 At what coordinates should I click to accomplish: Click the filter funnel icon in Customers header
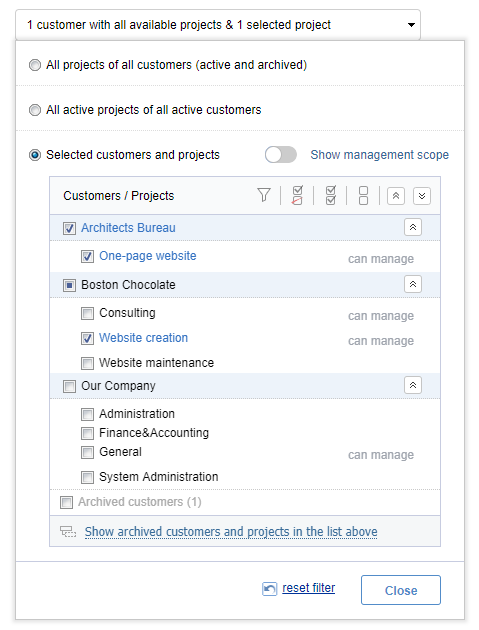(x=264, y=195)
